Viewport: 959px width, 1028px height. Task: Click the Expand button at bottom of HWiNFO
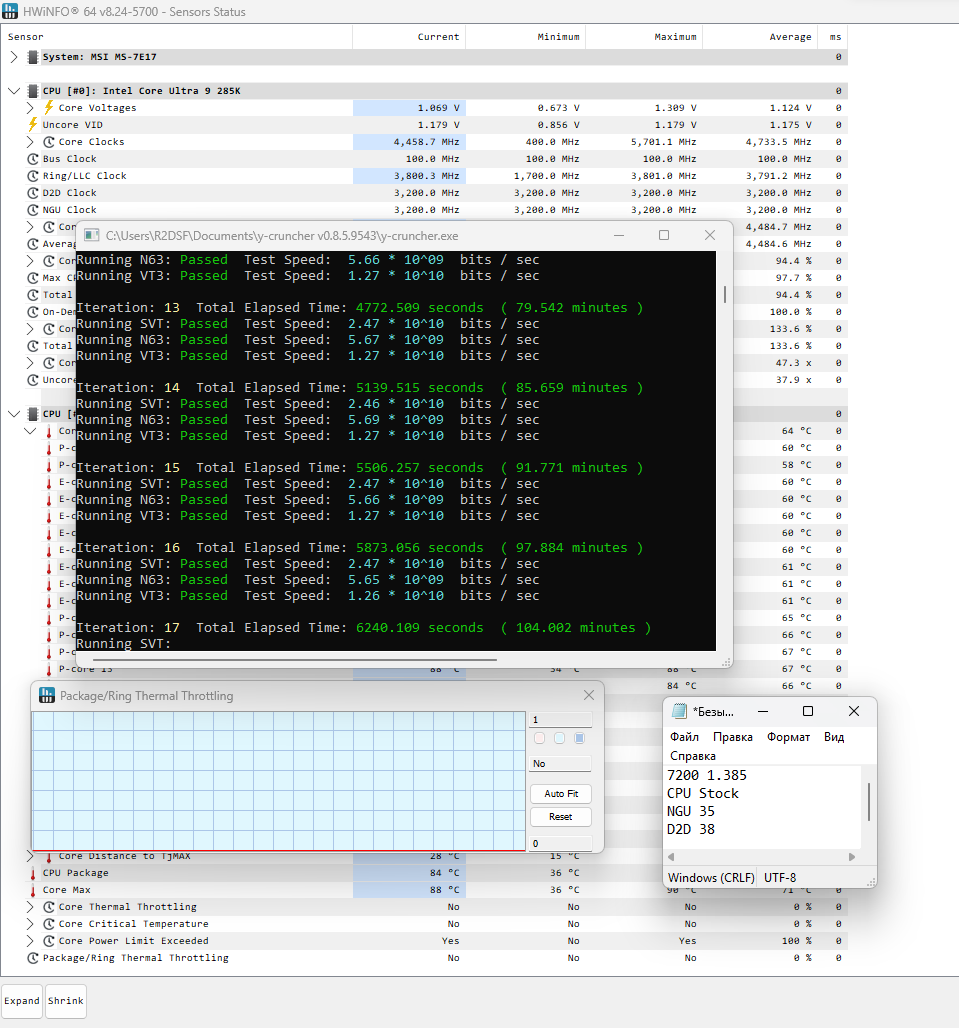22,1001
